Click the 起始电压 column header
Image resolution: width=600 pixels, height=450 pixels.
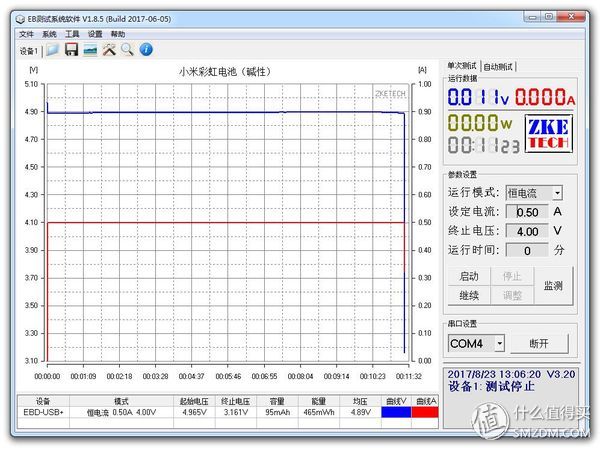[194, 401]
